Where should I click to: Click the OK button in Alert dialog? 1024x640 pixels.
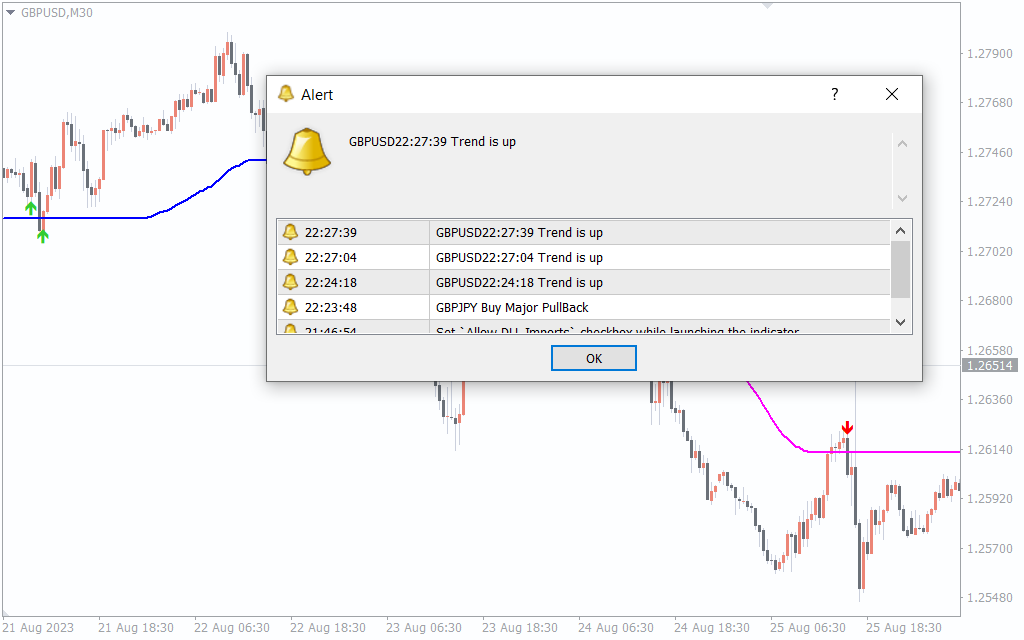(593, 358)
